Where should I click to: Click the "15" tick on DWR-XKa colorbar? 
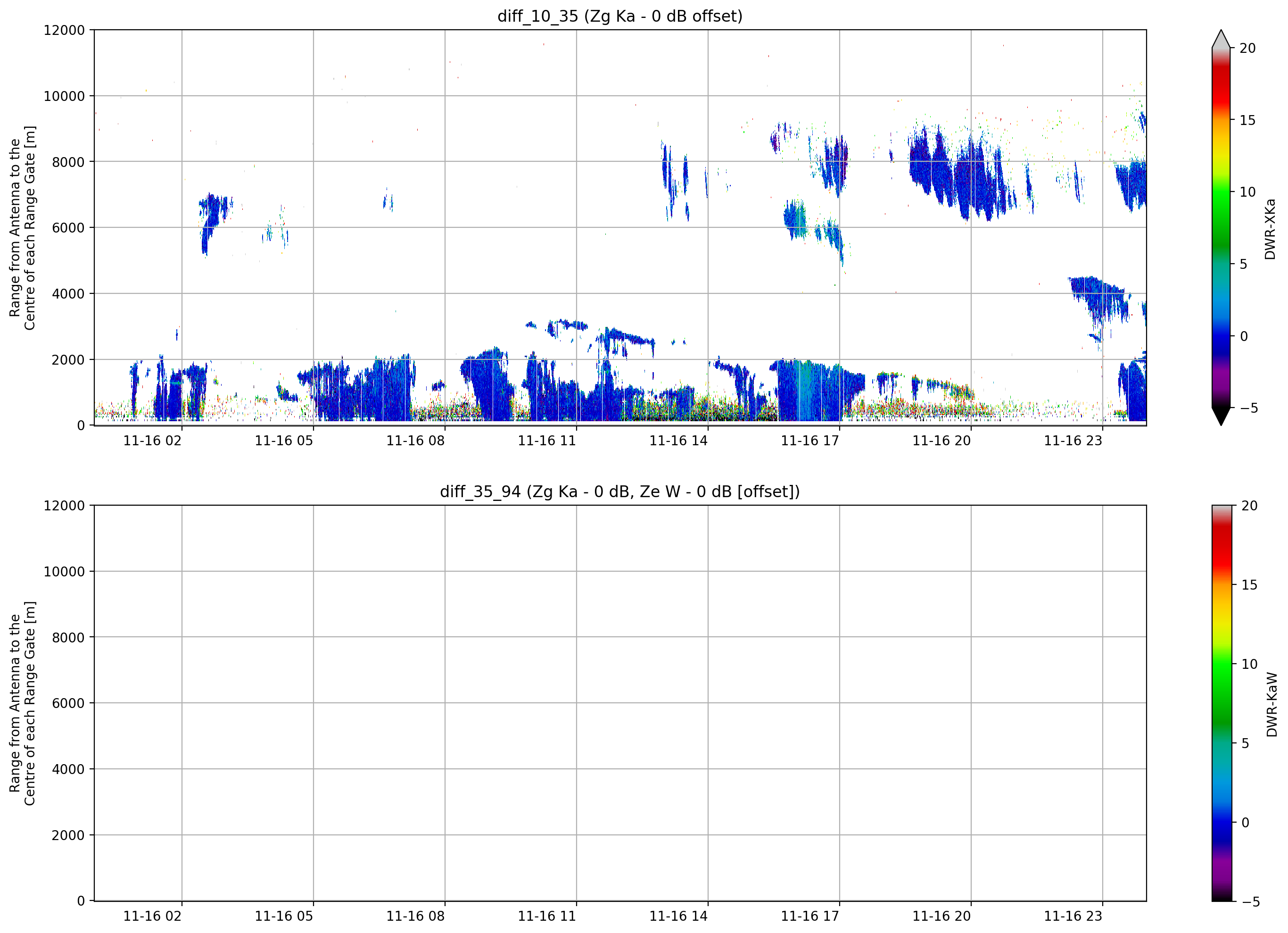click(x=1247, y=120)
